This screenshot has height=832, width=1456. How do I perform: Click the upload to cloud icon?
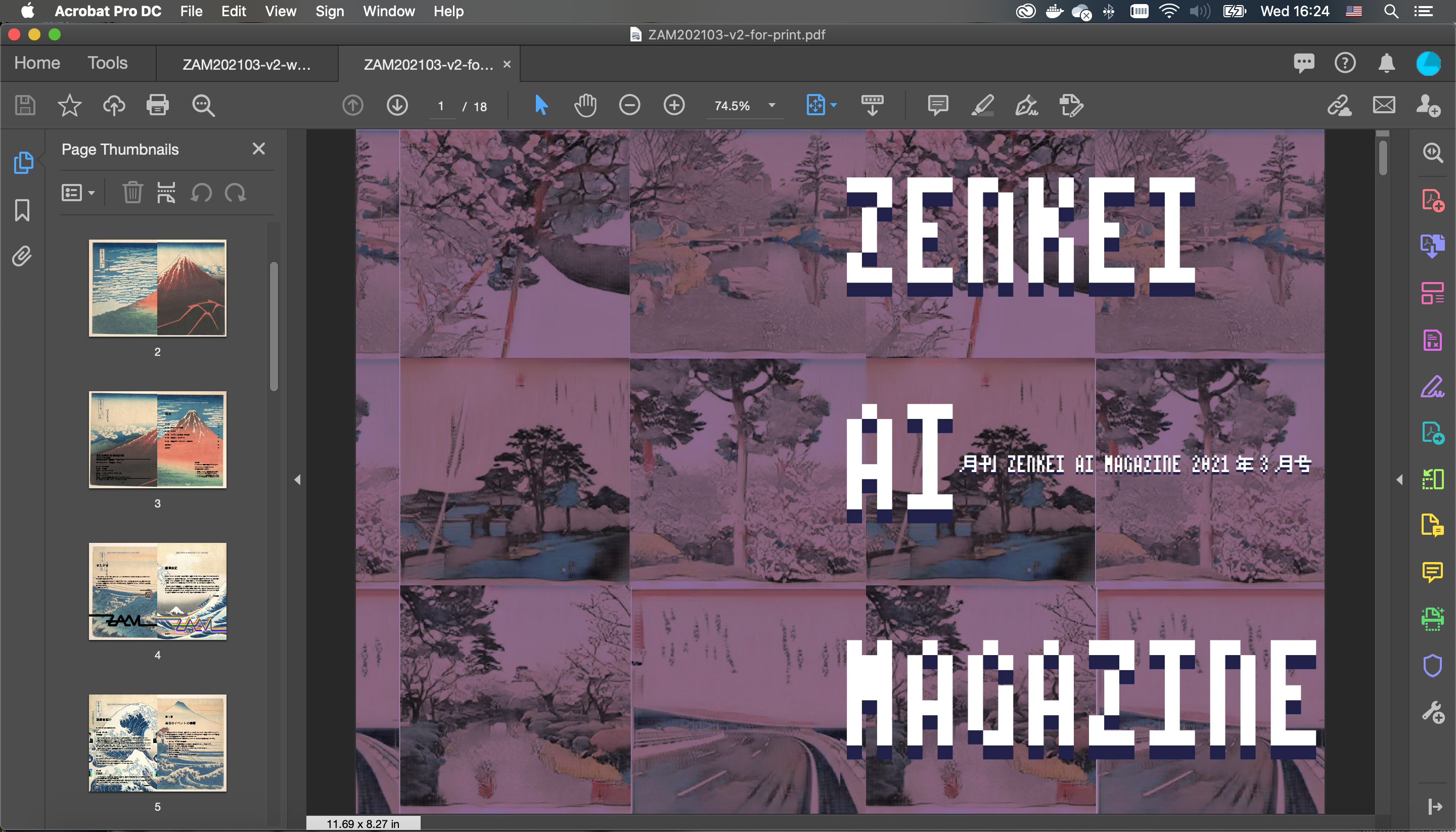[114, 106]
